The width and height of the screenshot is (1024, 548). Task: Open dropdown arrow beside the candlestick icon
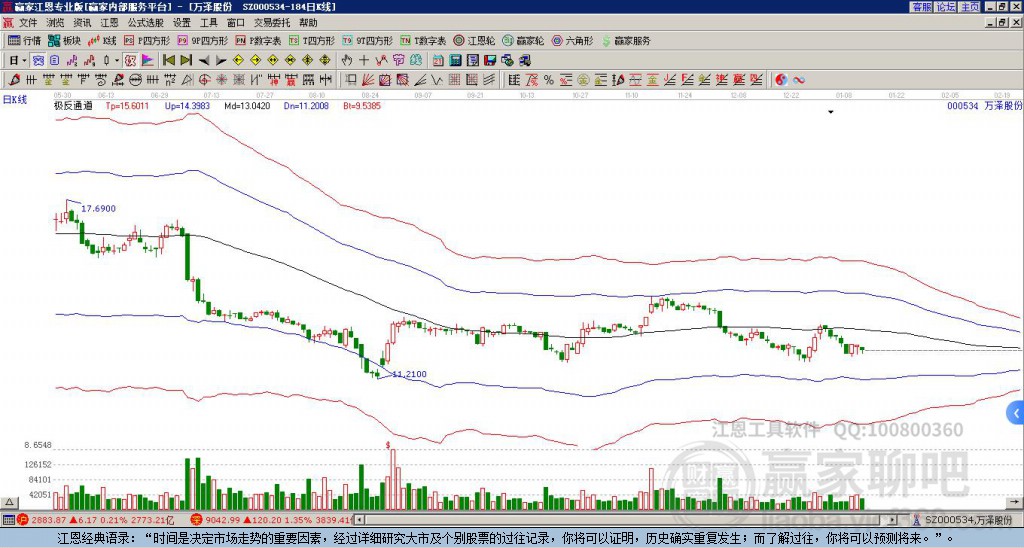(x=117, y=61)
